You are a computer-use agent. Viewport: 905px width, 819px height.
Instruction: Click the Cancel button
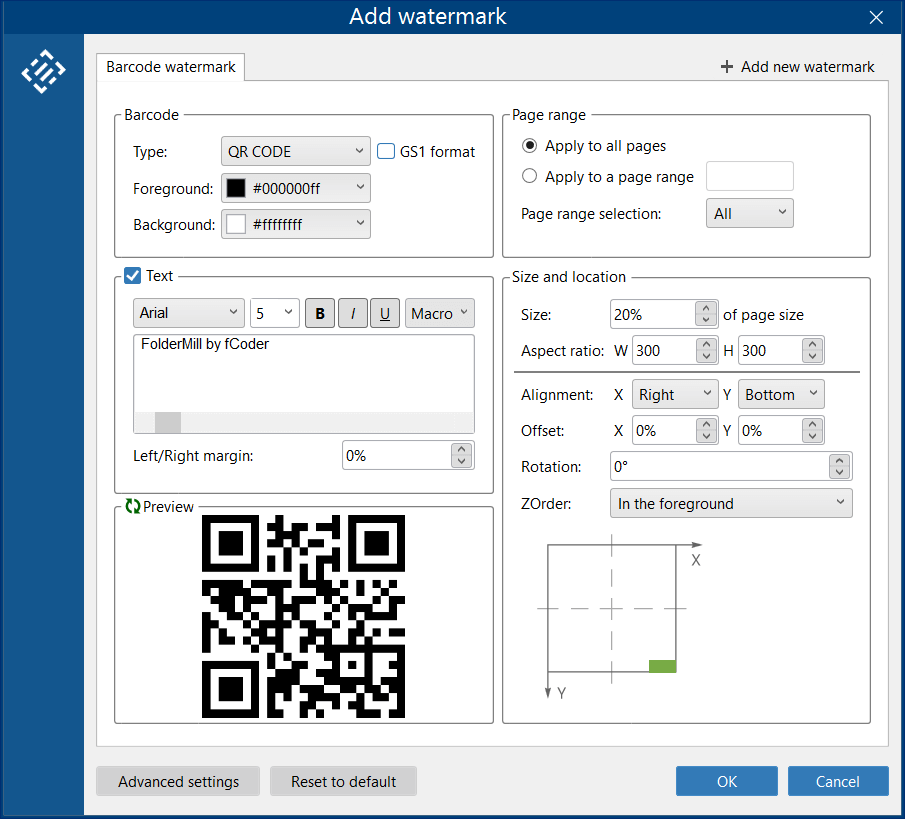pyautogui.click(x=838, y=781)
